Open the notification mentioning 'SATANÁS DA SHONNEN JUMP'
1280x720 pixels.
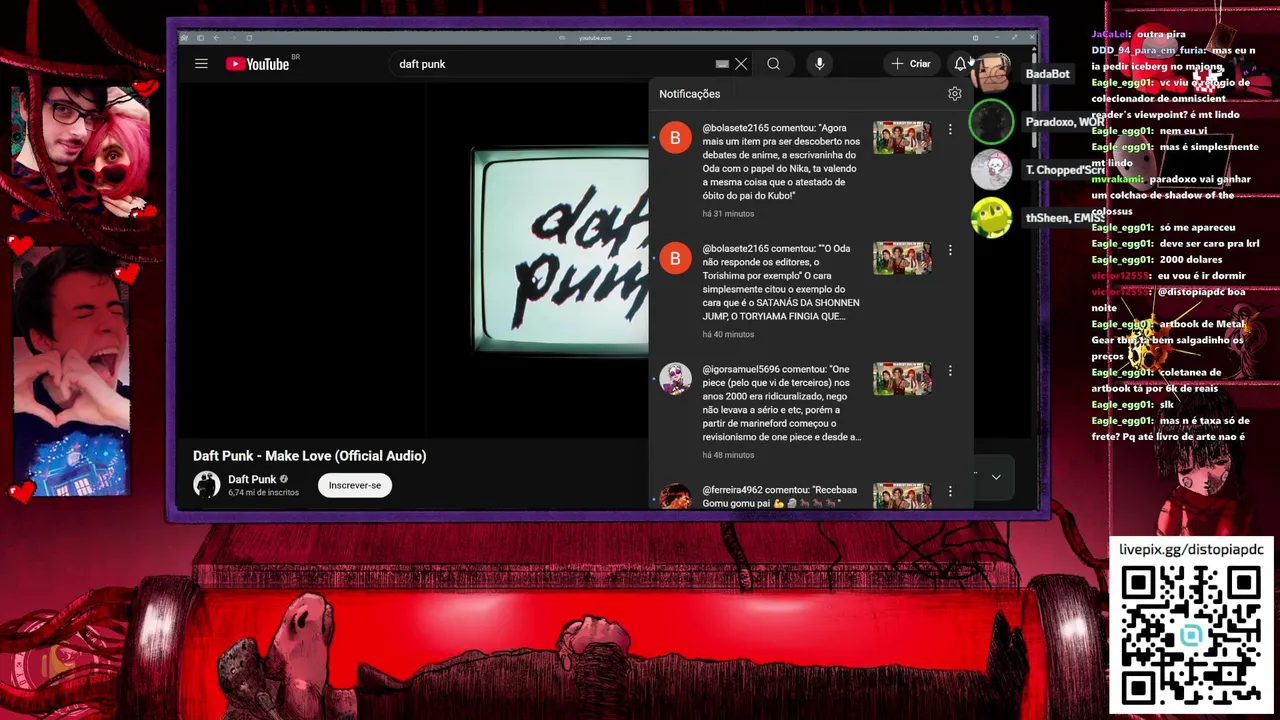coord(811,291)
